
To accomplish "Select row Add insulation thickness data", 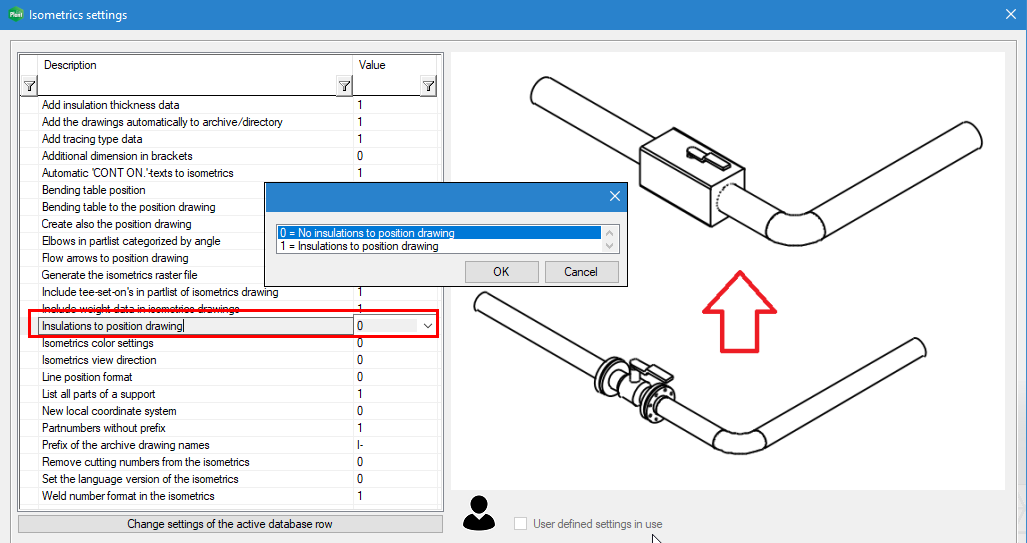I will click(229, 105).
